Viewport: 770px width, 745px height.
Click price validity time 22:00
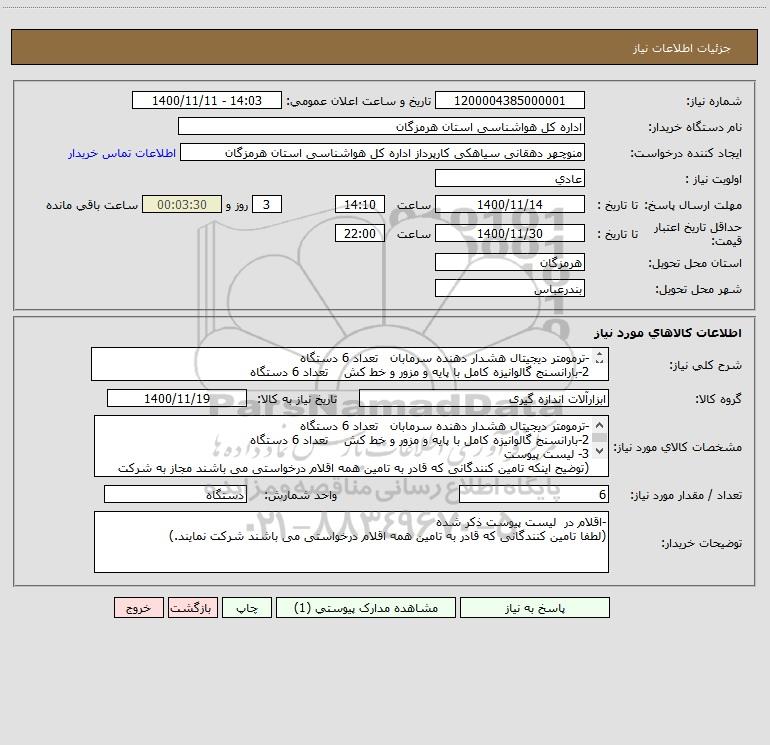point(359,233)
